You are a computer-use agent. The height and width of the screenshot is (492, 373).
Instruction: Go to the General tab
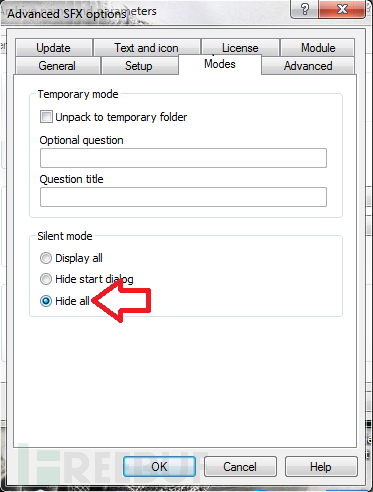pos(57,65)
